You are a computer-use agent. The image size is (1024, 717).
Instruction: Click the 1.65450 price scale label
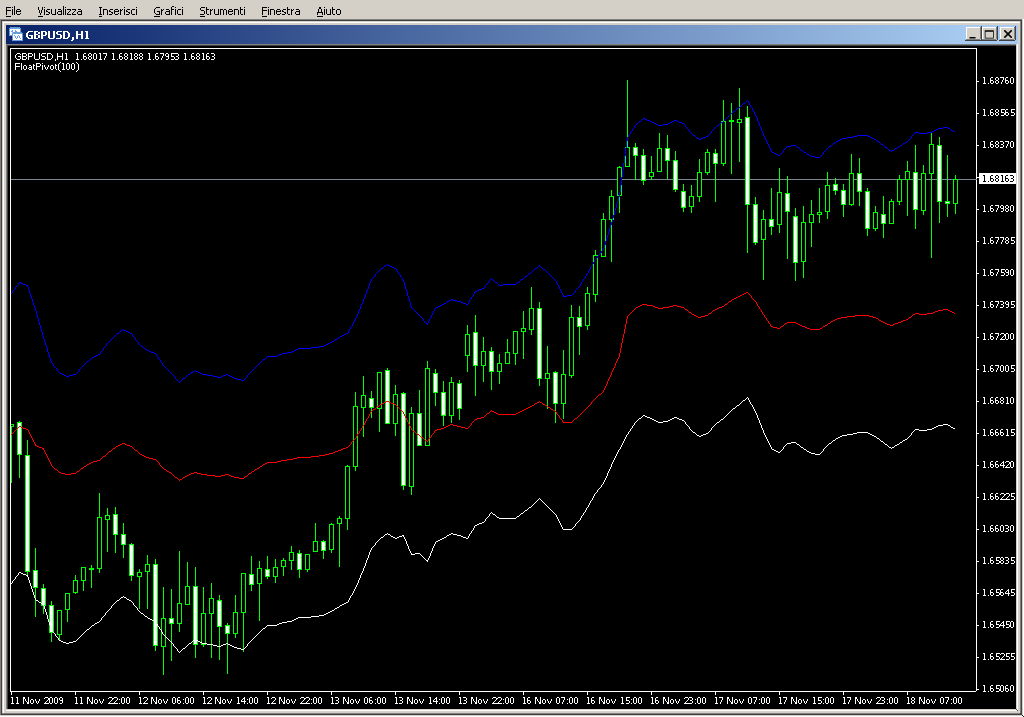pos(999,625)
